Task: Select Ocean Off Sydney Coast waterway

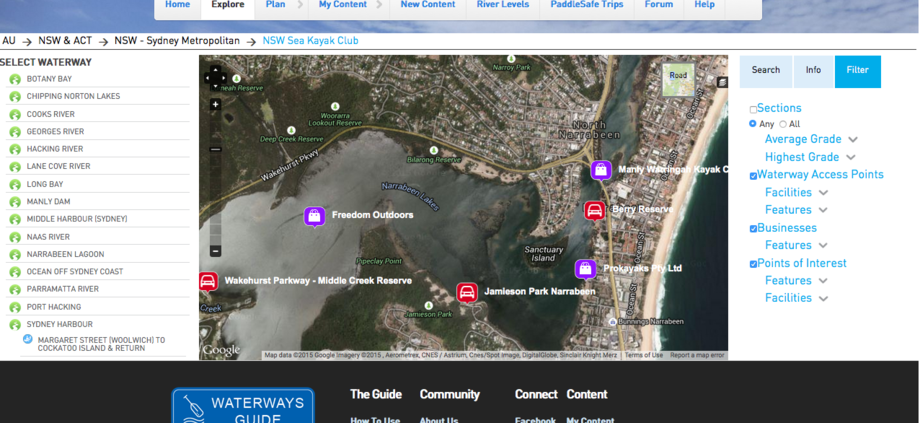Action: [x=75, y=272]
